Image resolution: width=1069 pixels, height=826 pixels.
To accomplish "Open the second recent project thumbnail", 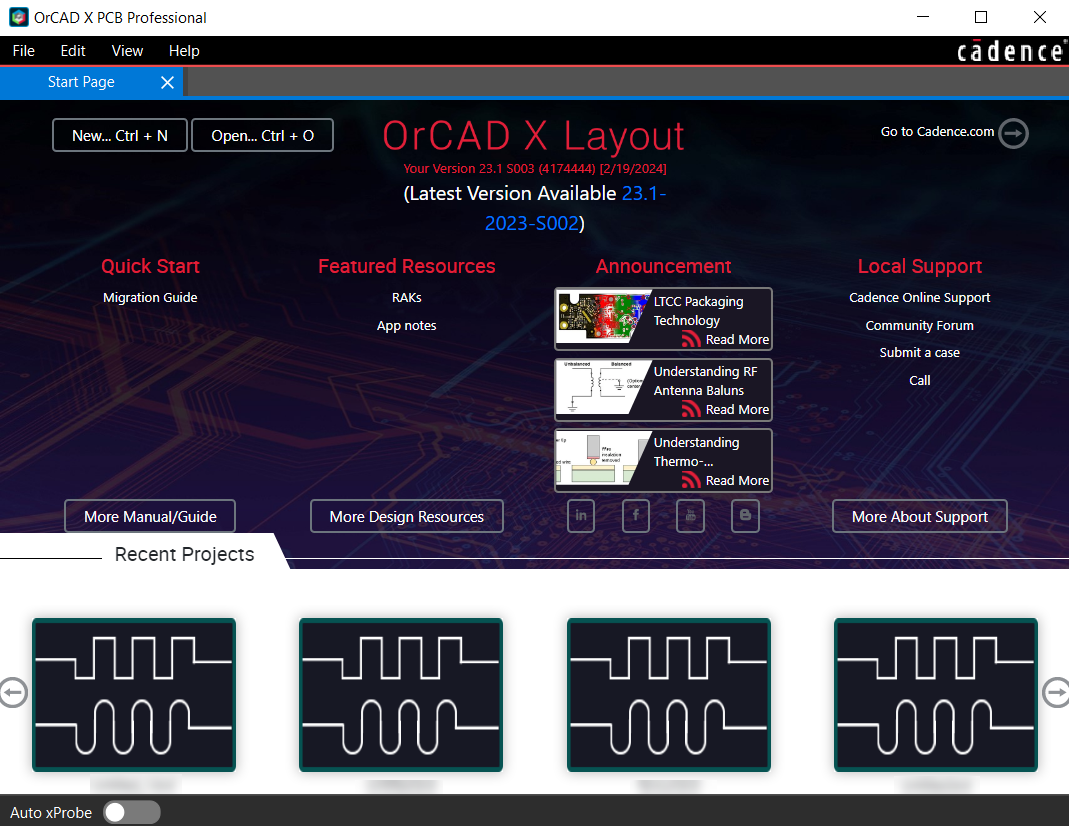I will click(x=401, y=695).
